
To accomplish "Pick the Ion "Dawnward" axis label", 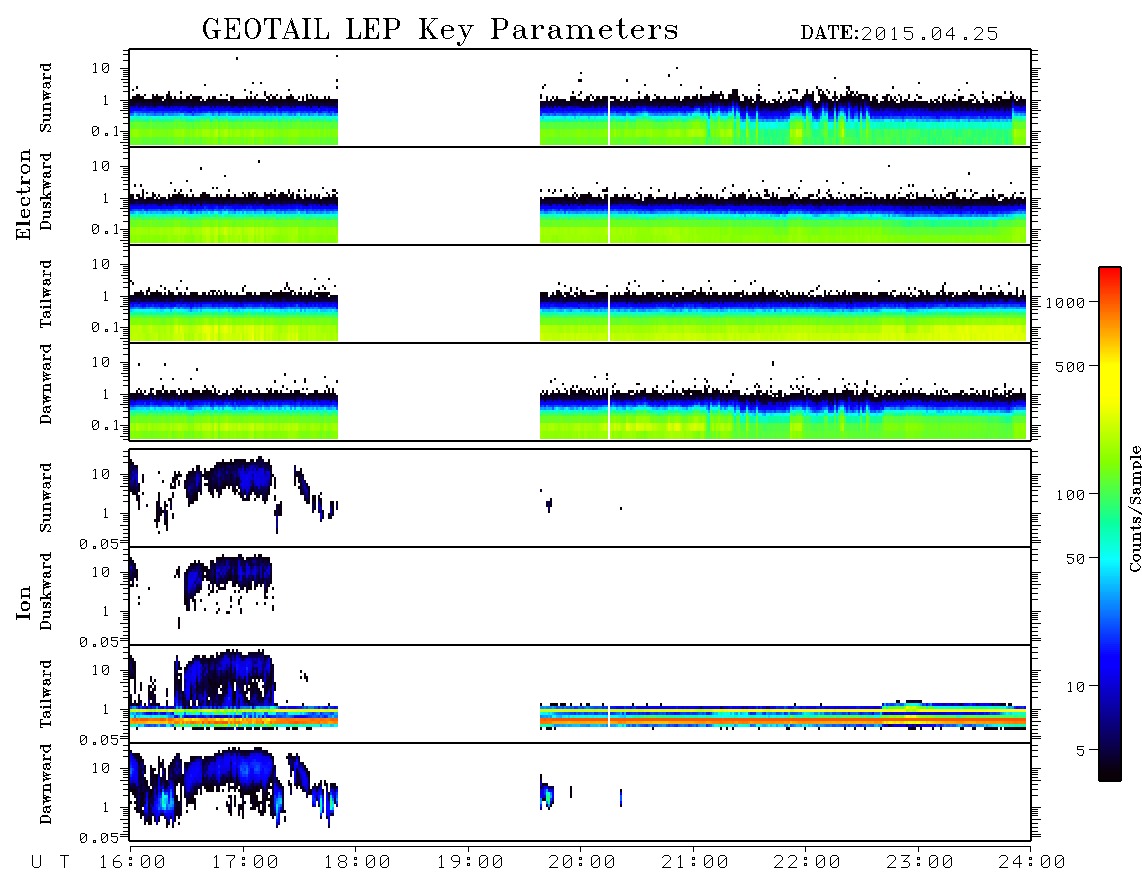I will pos(46,784).
